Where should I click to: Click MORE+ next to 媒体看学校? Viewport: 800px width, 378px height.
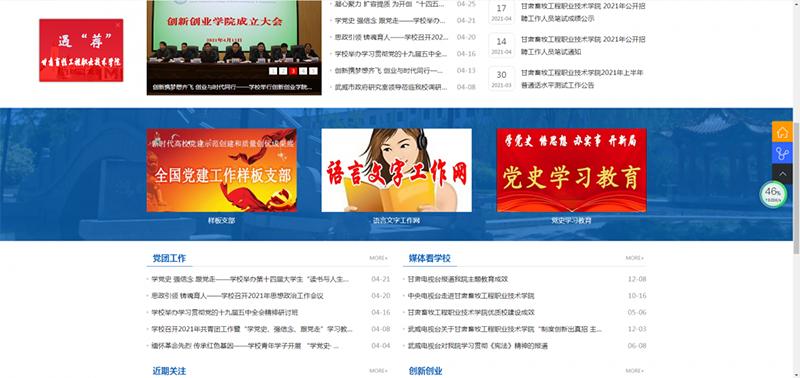(635, 258)
